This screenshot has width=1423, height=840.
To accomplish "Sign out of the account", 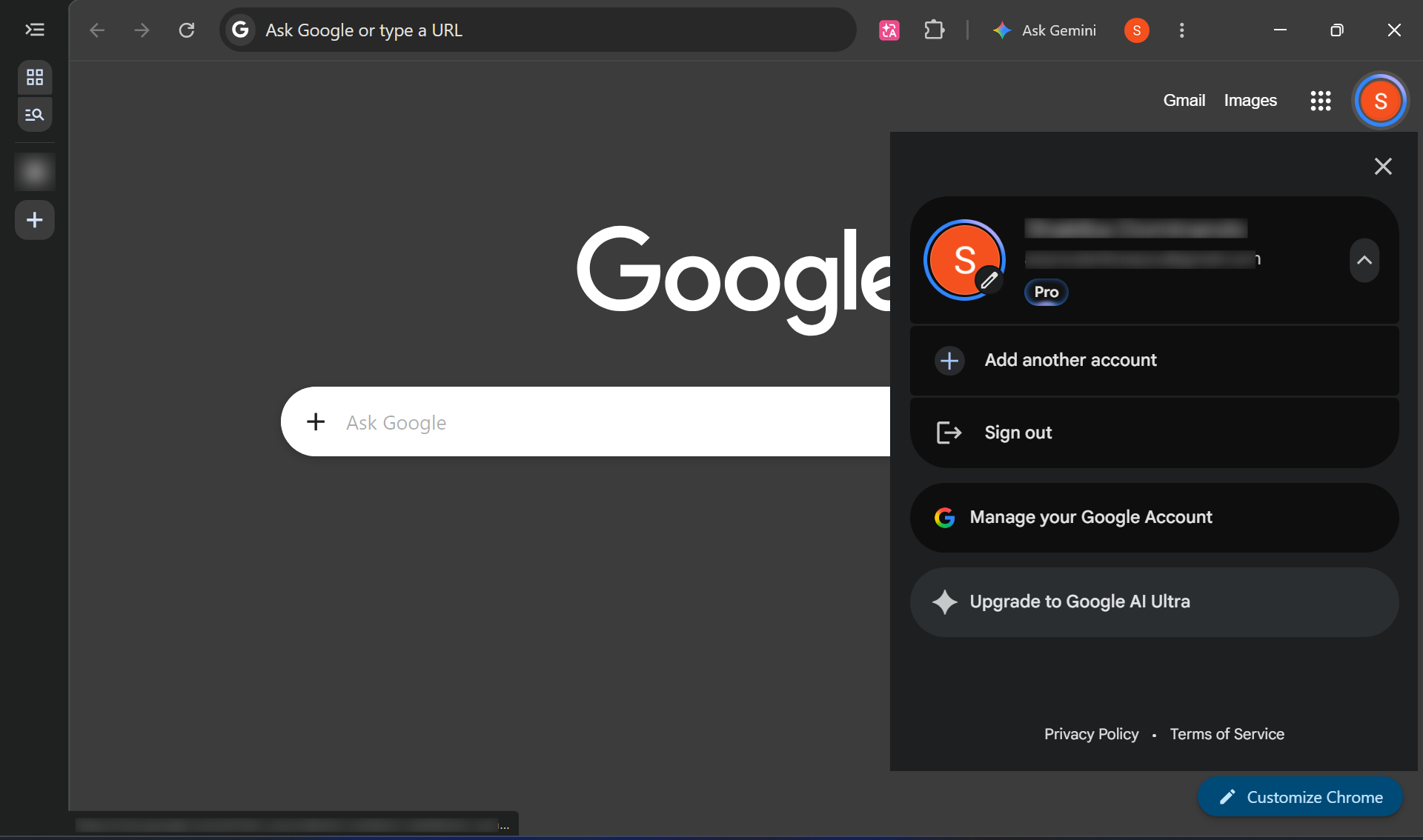I will (1155, 433).
